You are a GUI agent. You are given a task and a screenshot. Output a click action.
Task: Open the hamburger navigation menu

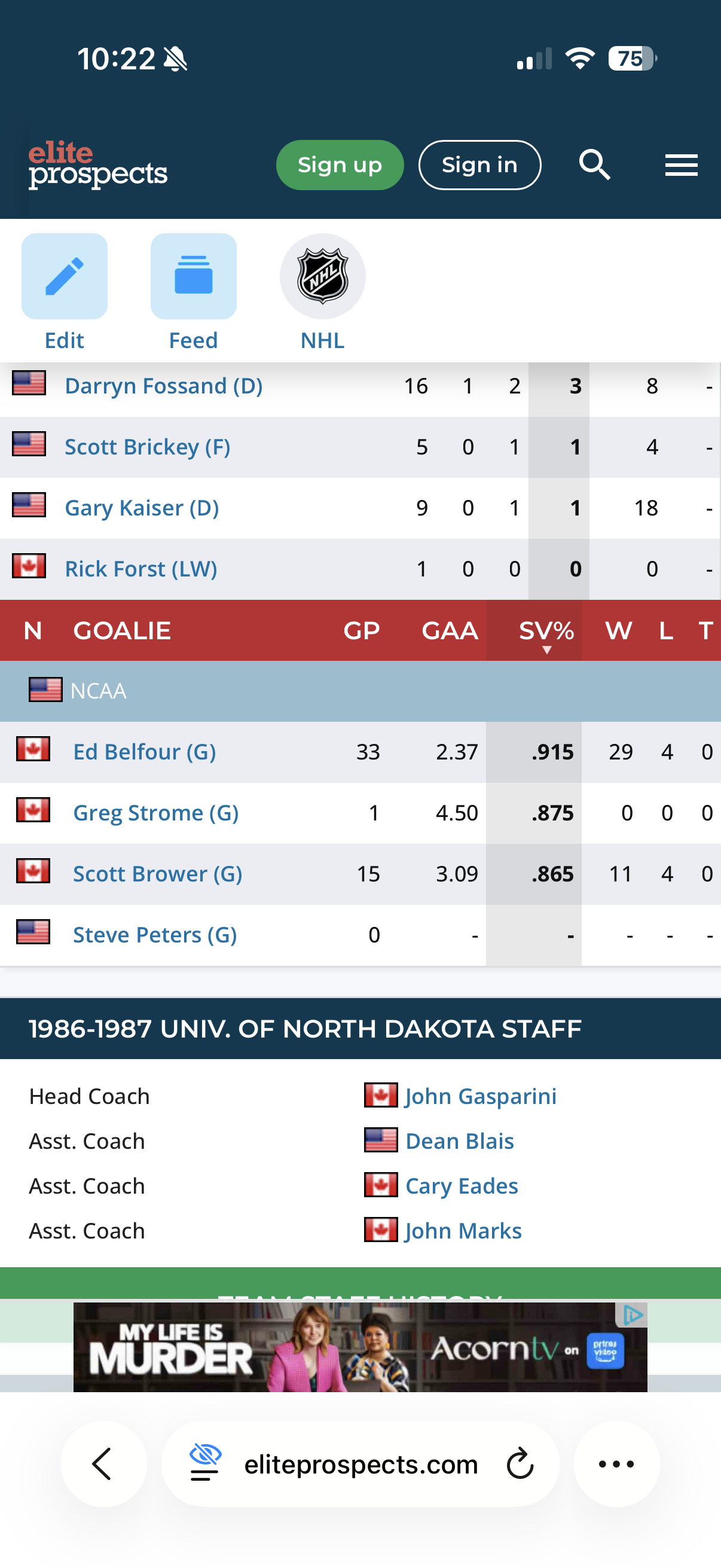(x=681, y=165)
